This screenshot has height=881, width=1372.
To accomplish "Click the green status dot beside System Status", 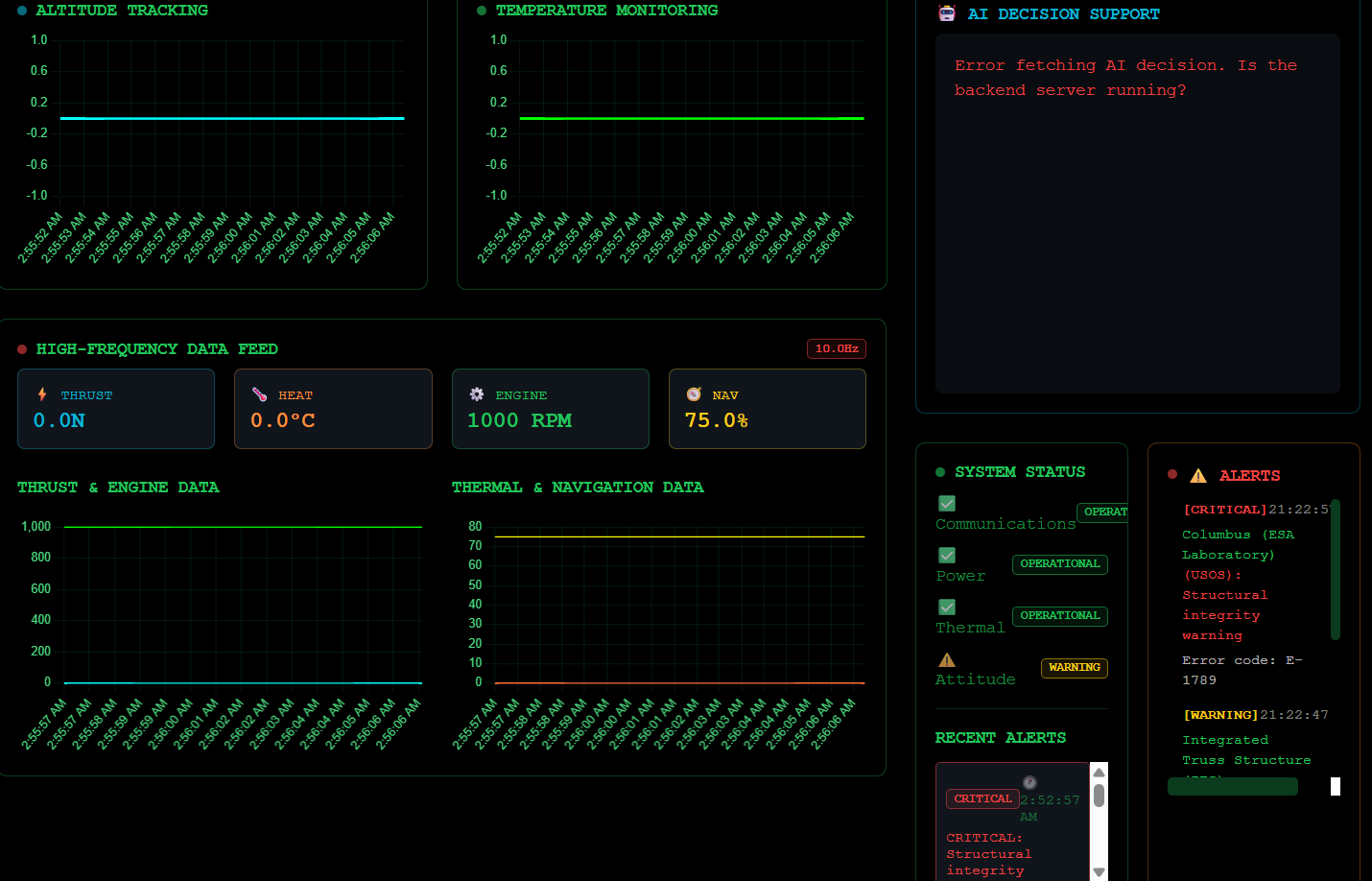I will tap(940, 472).
